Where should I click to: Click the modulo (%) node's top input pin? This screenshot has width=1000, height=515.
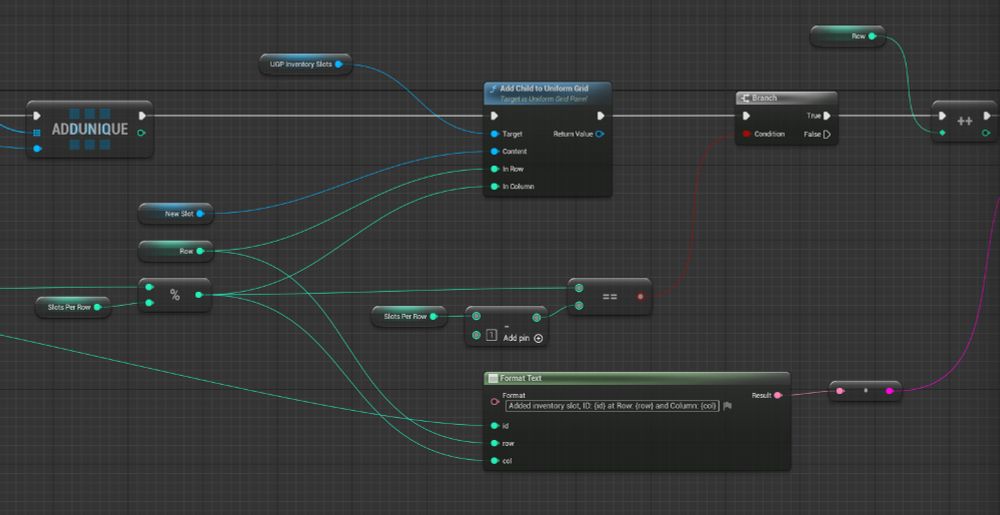pos(149,287)
